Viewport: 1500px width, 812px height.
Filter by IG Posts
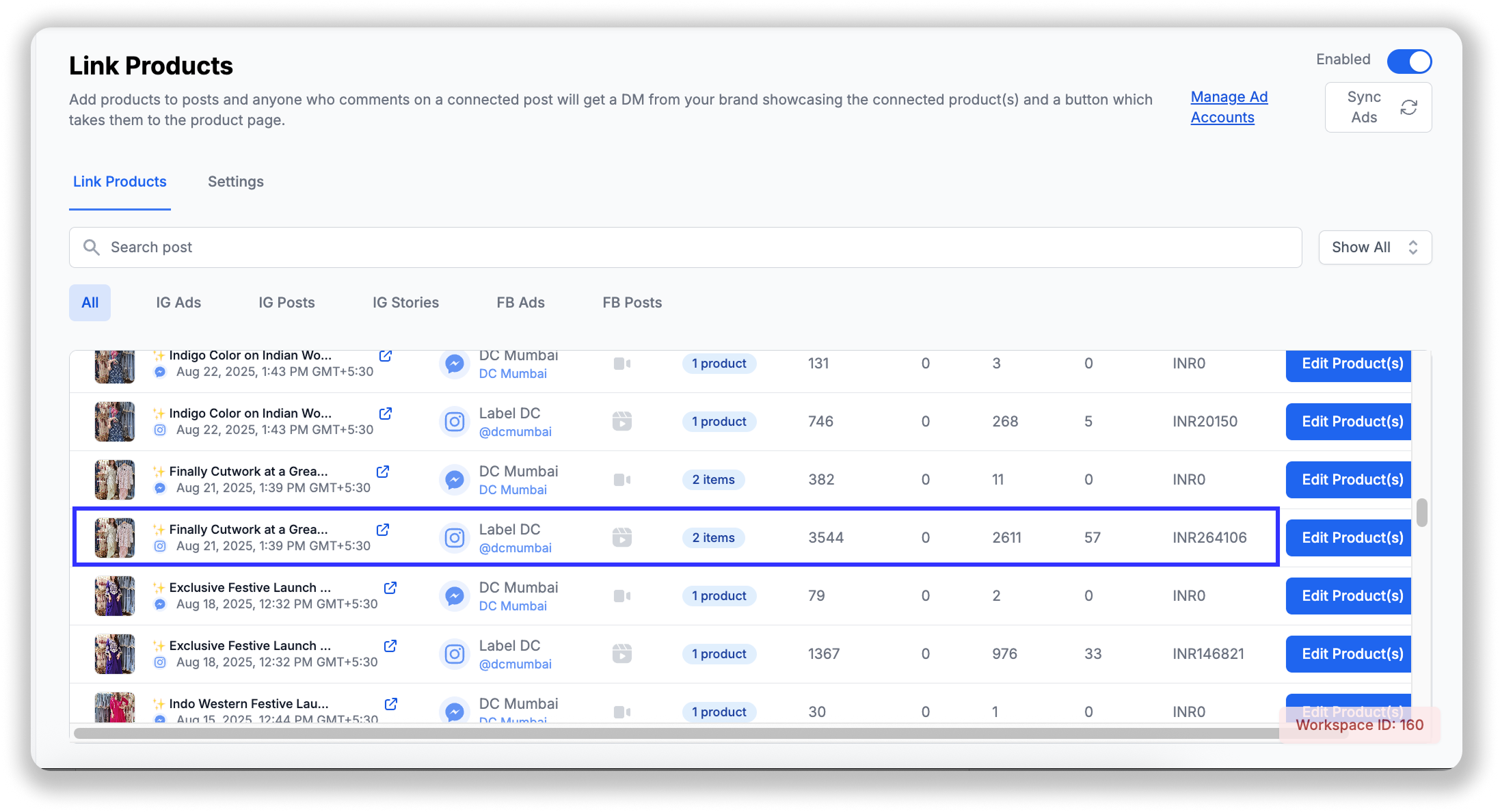[x=286, y=303]
